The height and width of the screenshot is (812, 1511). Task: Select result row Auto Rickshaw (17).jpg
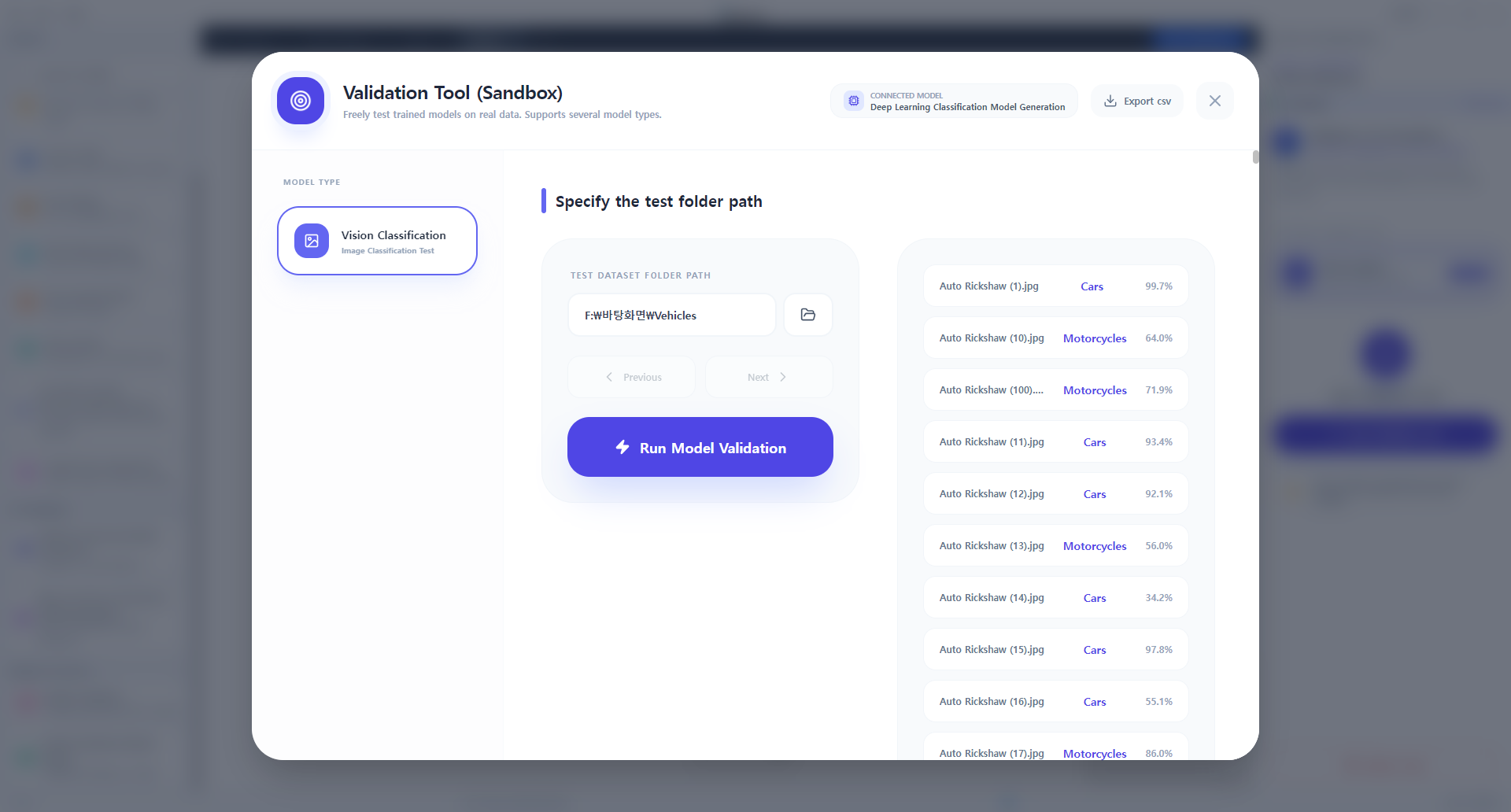click(1056, 747)
